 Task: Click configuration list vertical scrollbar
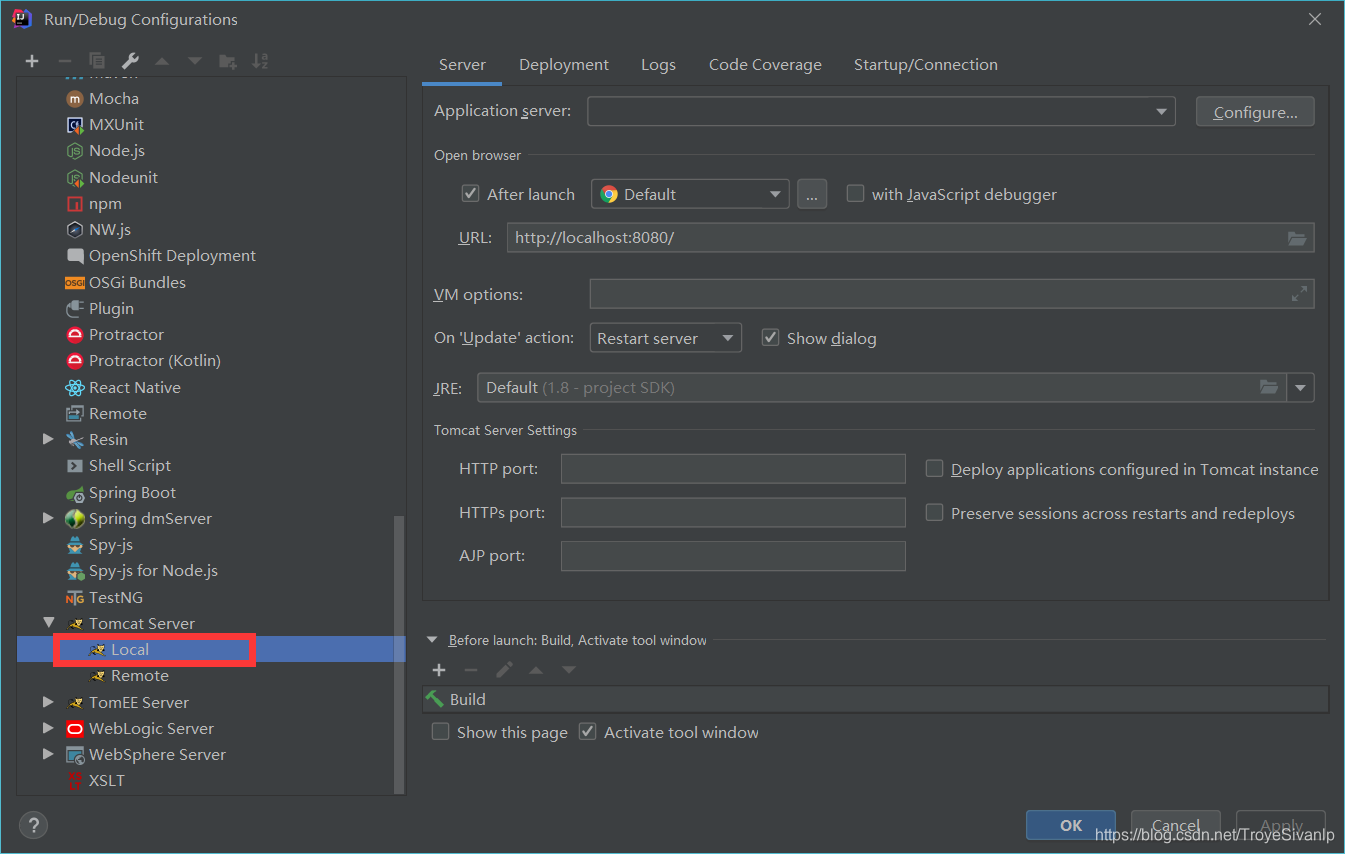[400, 655]
